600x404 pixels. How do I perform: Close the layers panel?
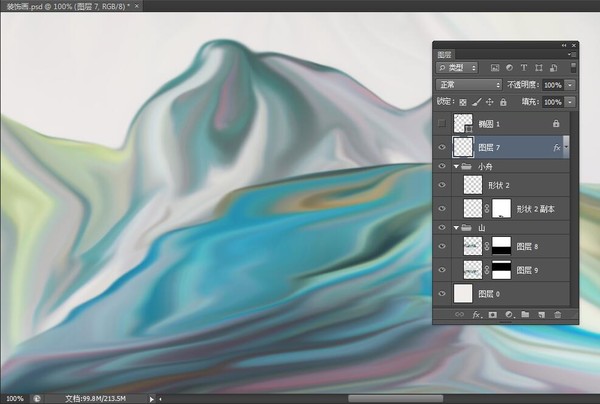[574, 46]
